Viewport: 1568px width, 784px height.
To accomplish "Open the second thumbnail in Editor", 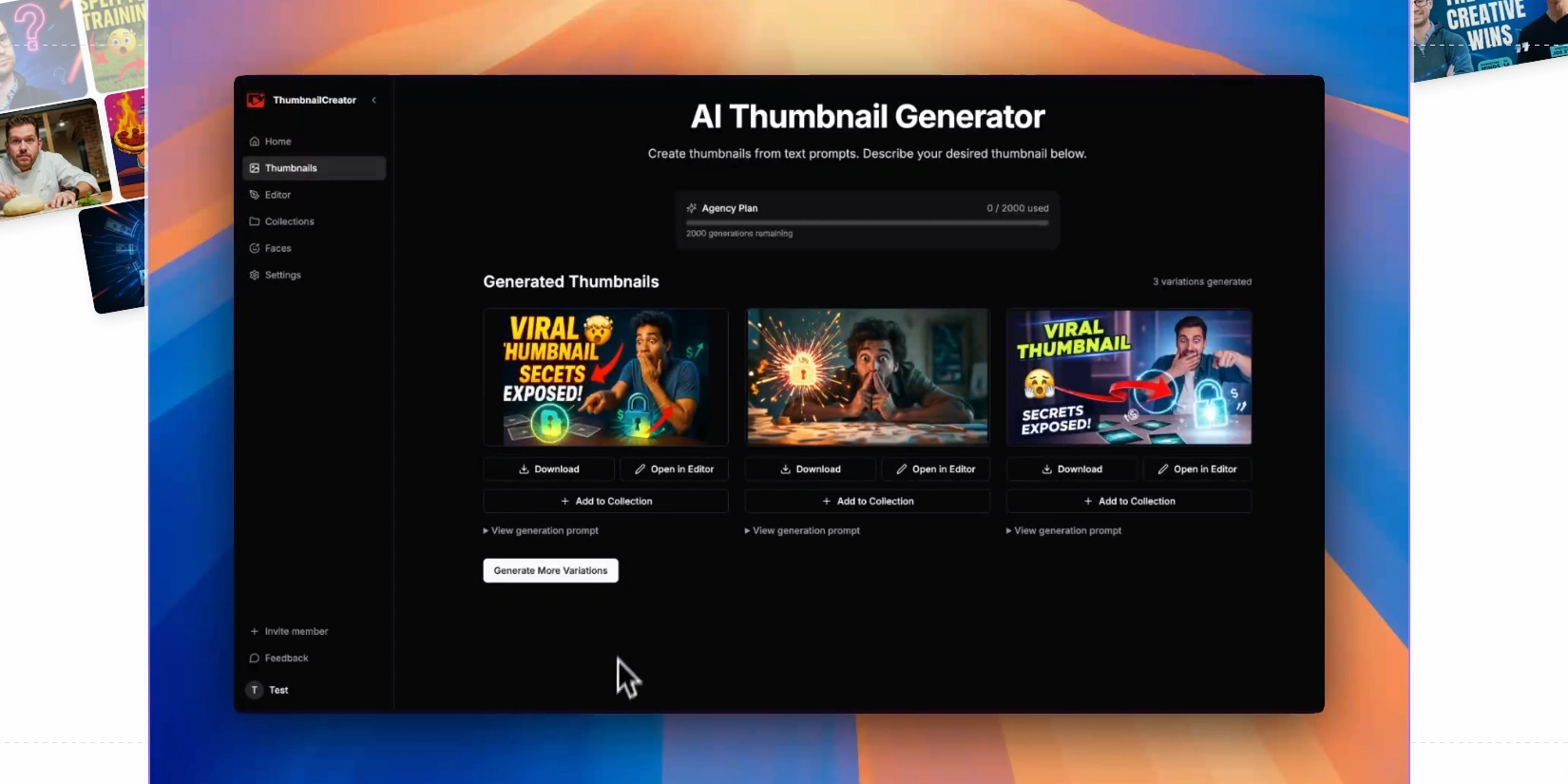I will click(x=936, y=469).
